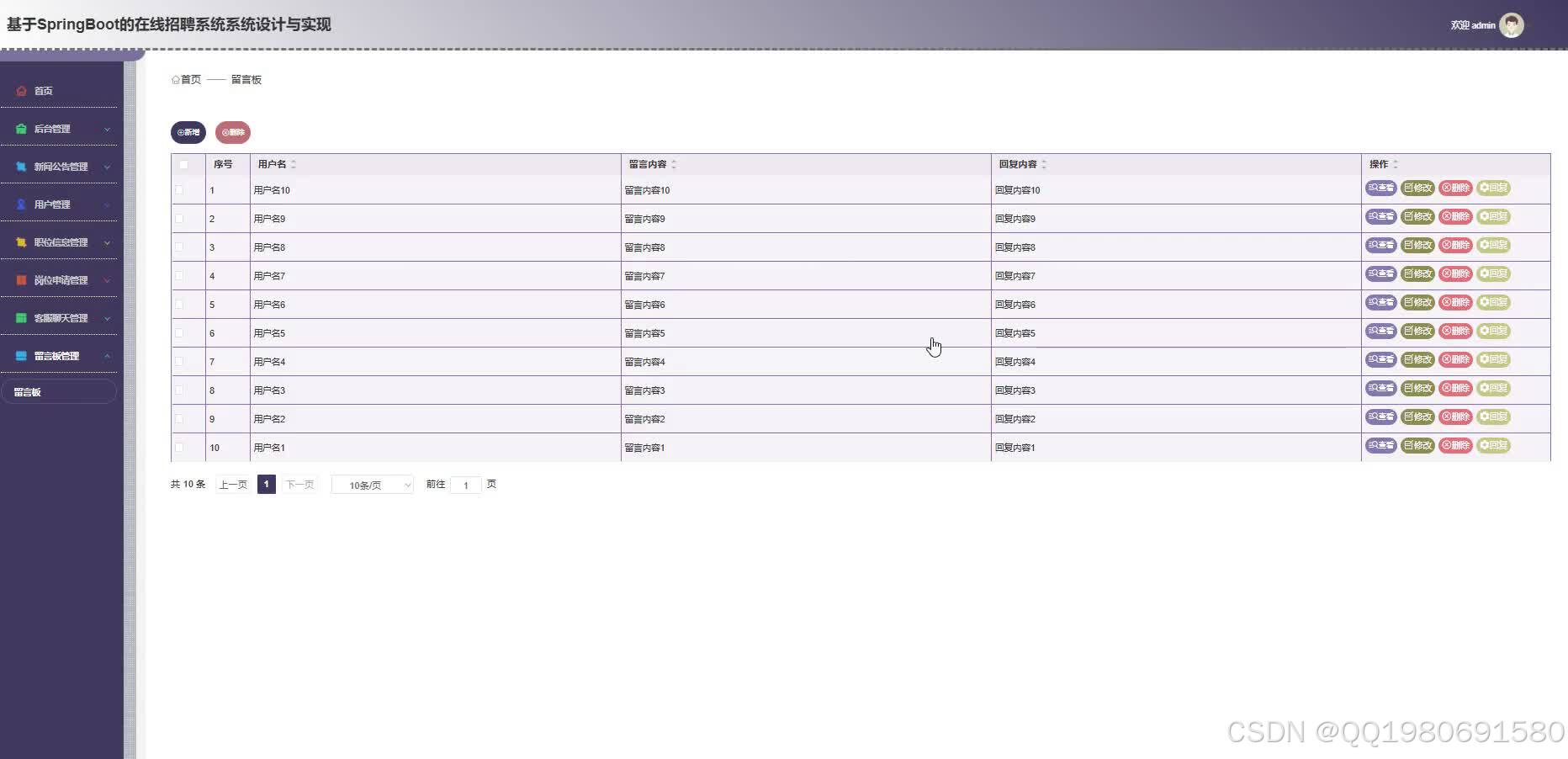This screenshot has width=1568, height=759.
Task: View details for 用户名5 row
Action: pyautogui.click(x=1381, y=331)
